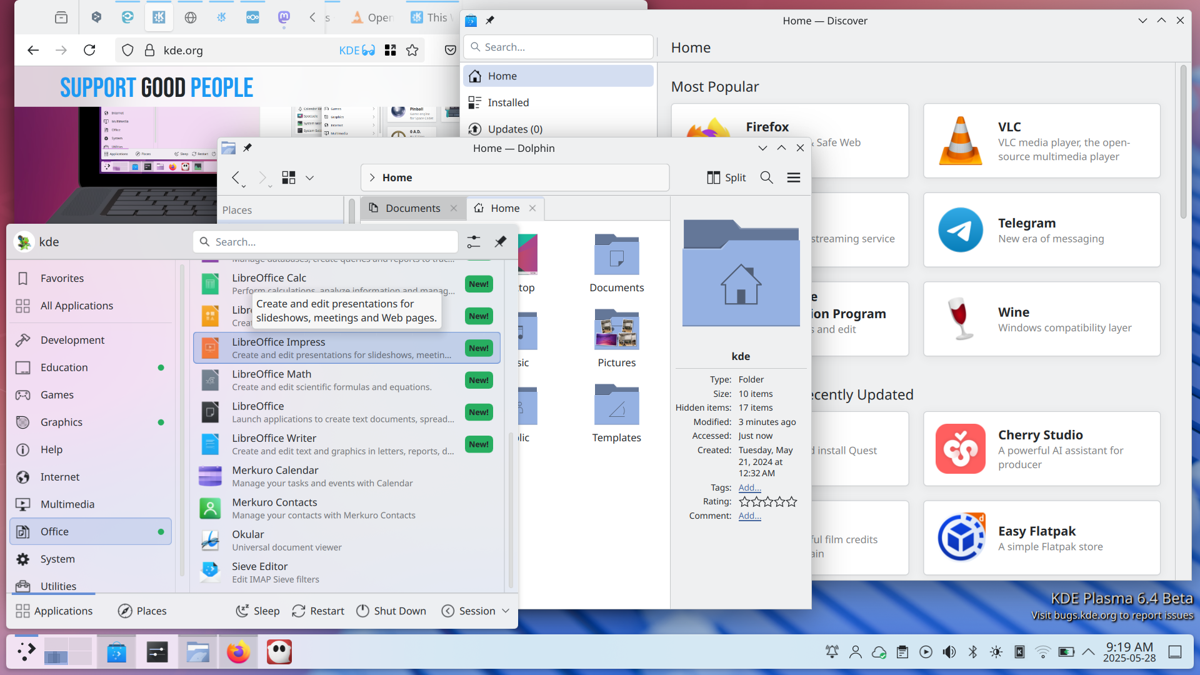Click inside Discover's search field
1200x675 pixels.
click(558, 46)
